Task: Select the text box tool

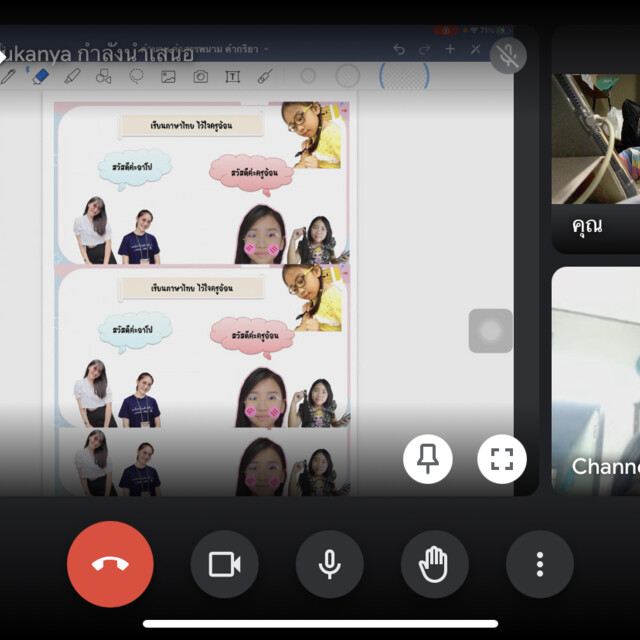Action: [232, 76]
